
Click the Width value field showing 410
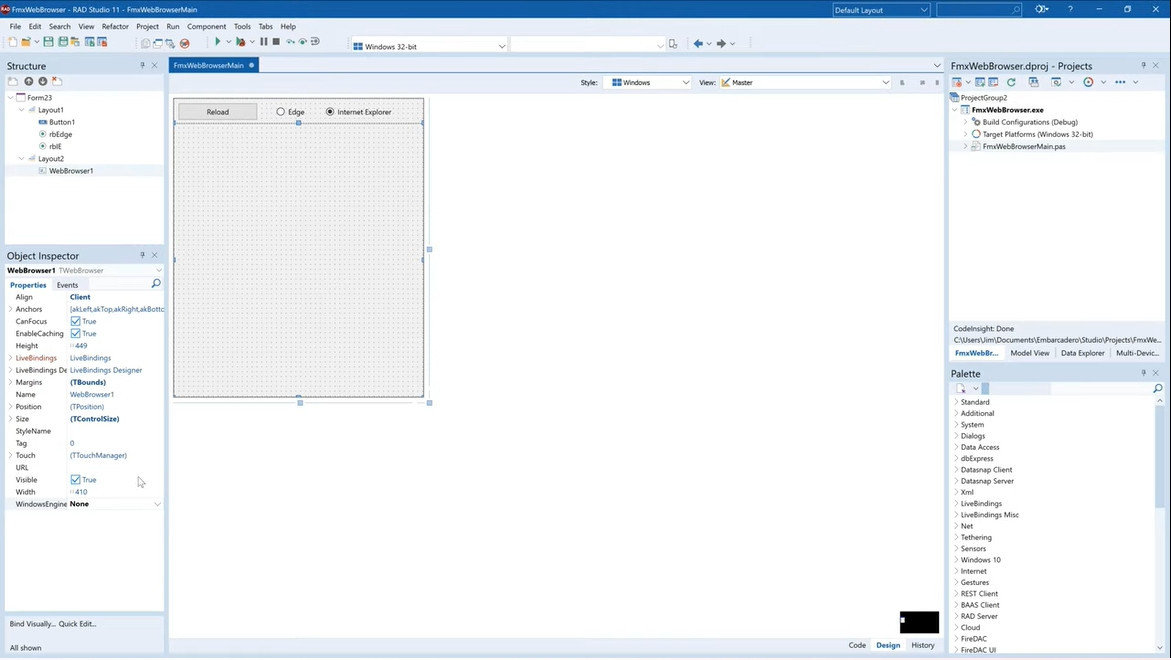116,492
